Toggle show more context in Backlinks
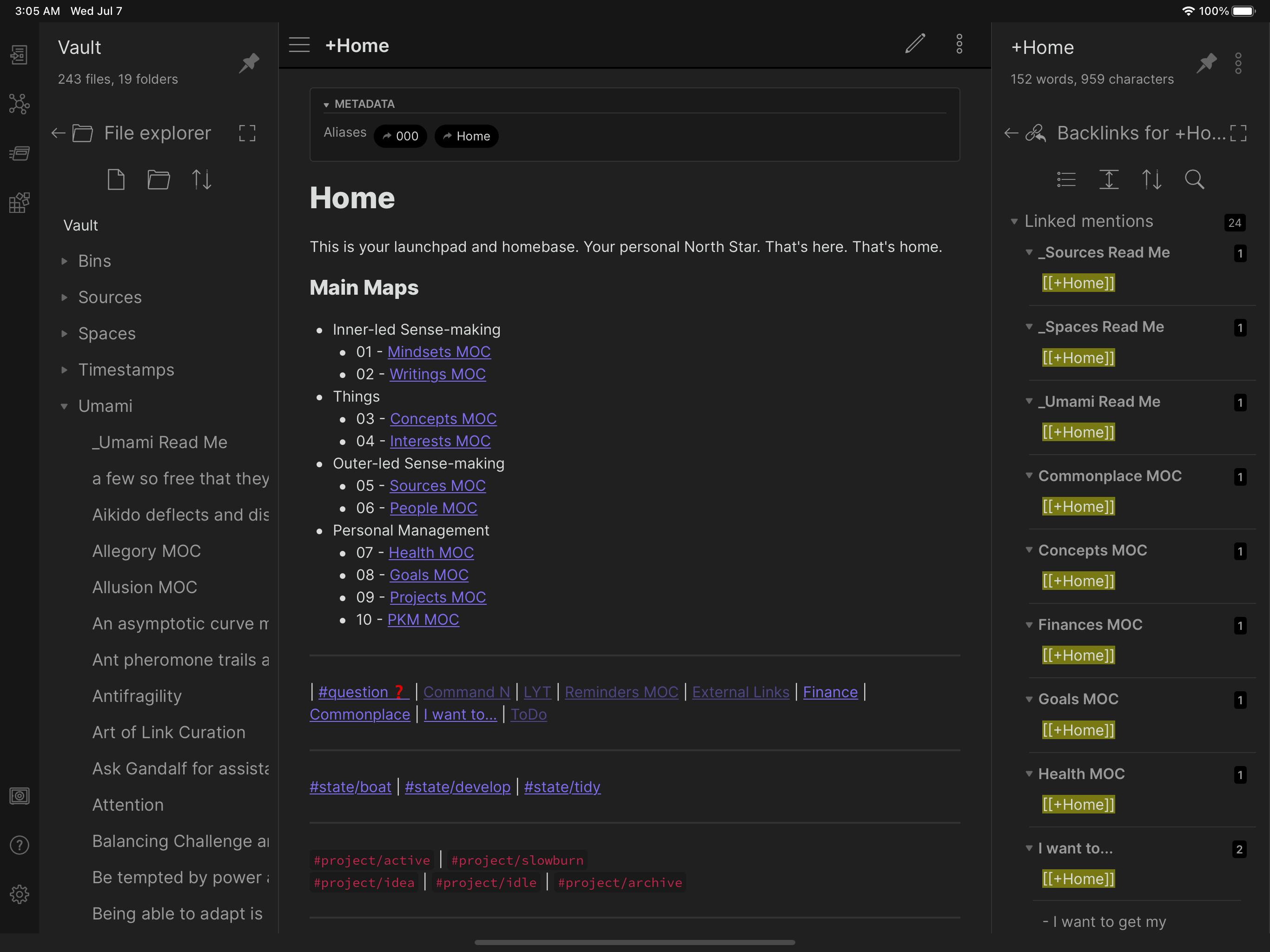 tap(1109, 179)
